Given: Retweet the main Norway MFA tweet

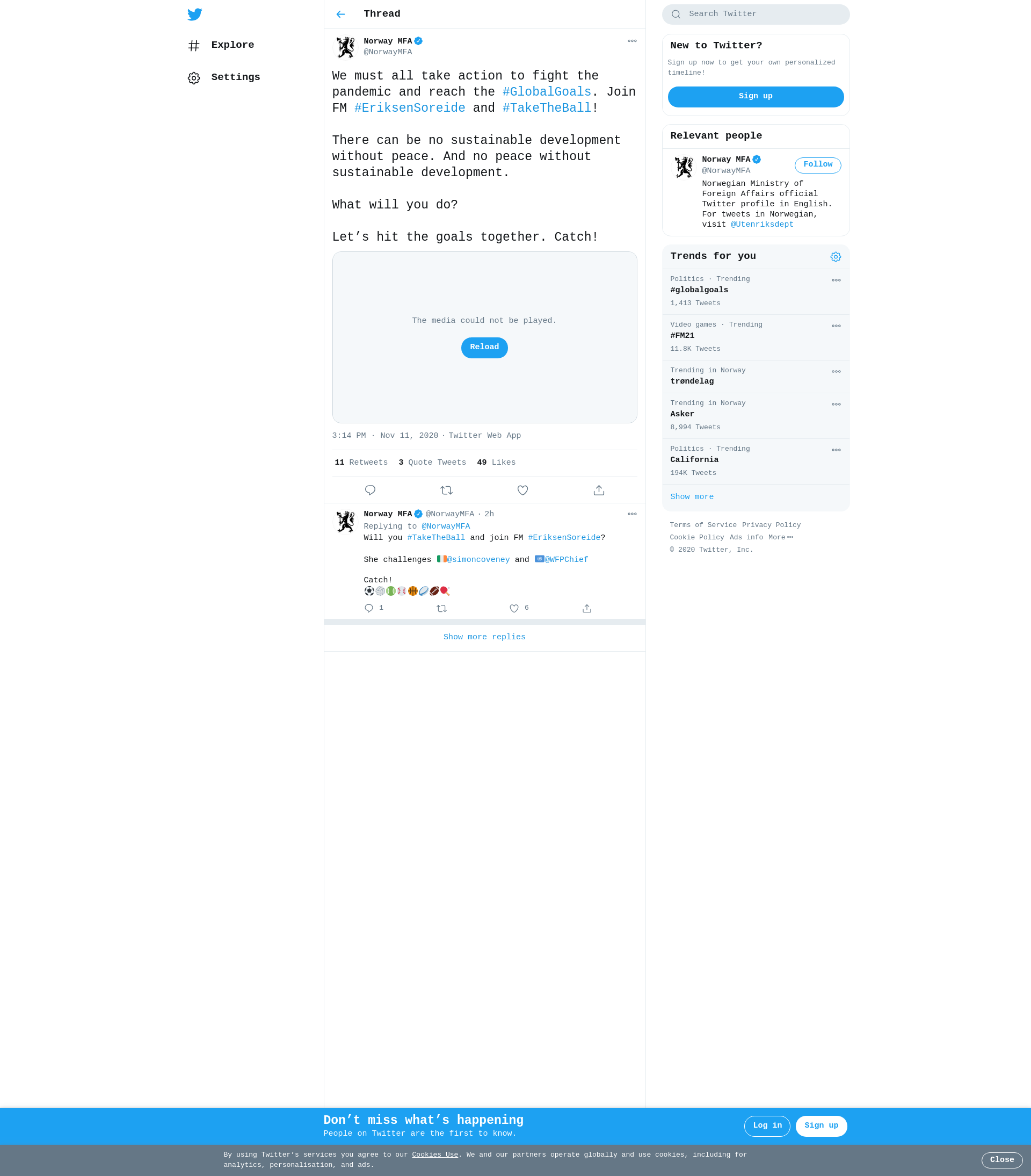Looking at the screenshot, I should click(x=446, y=490).
